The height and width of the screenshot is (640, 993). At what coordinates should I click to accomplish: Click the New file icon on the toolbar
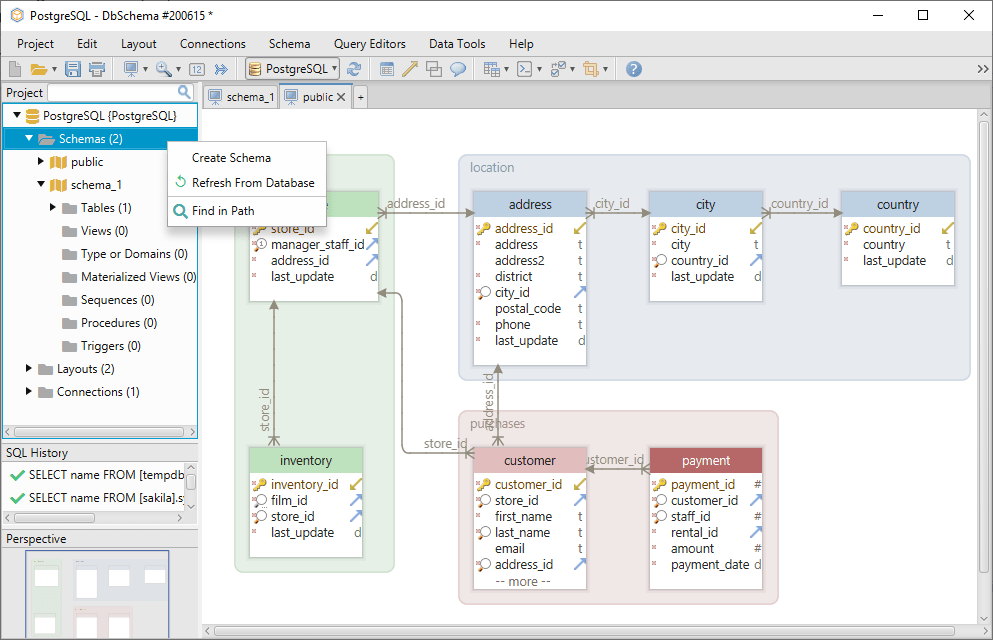click(14, 68)
